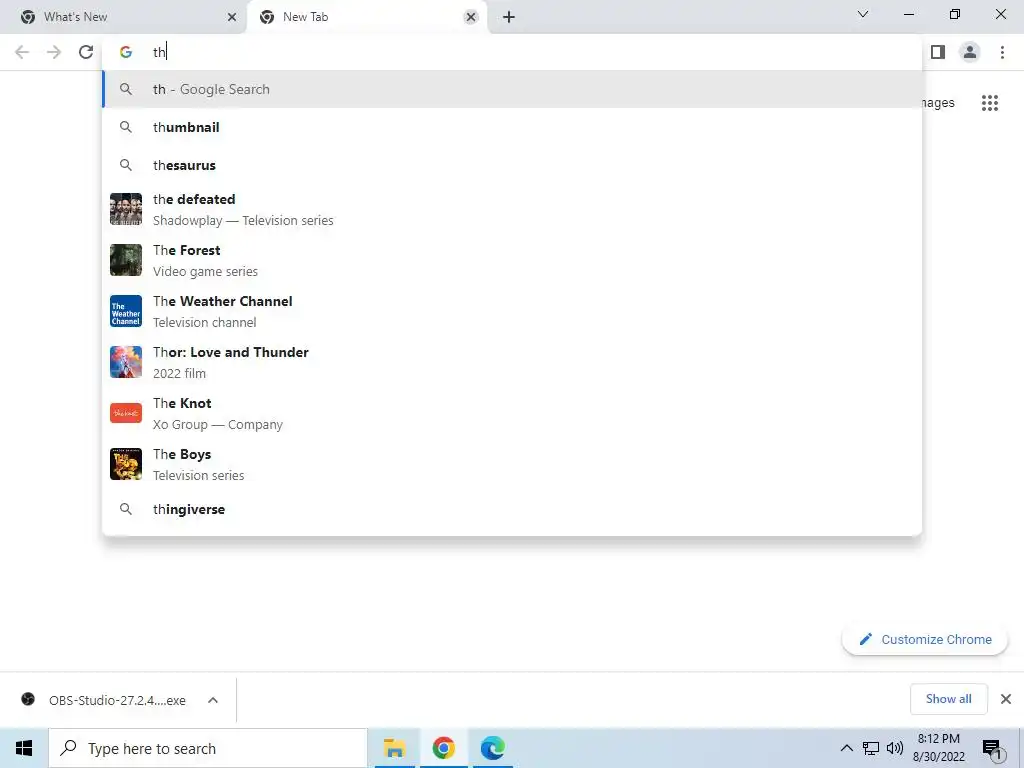Image resolution: width=1024 pixels, height=768 pixels.
Task: Show hidden system tray icons
Action: pos(846,748)
